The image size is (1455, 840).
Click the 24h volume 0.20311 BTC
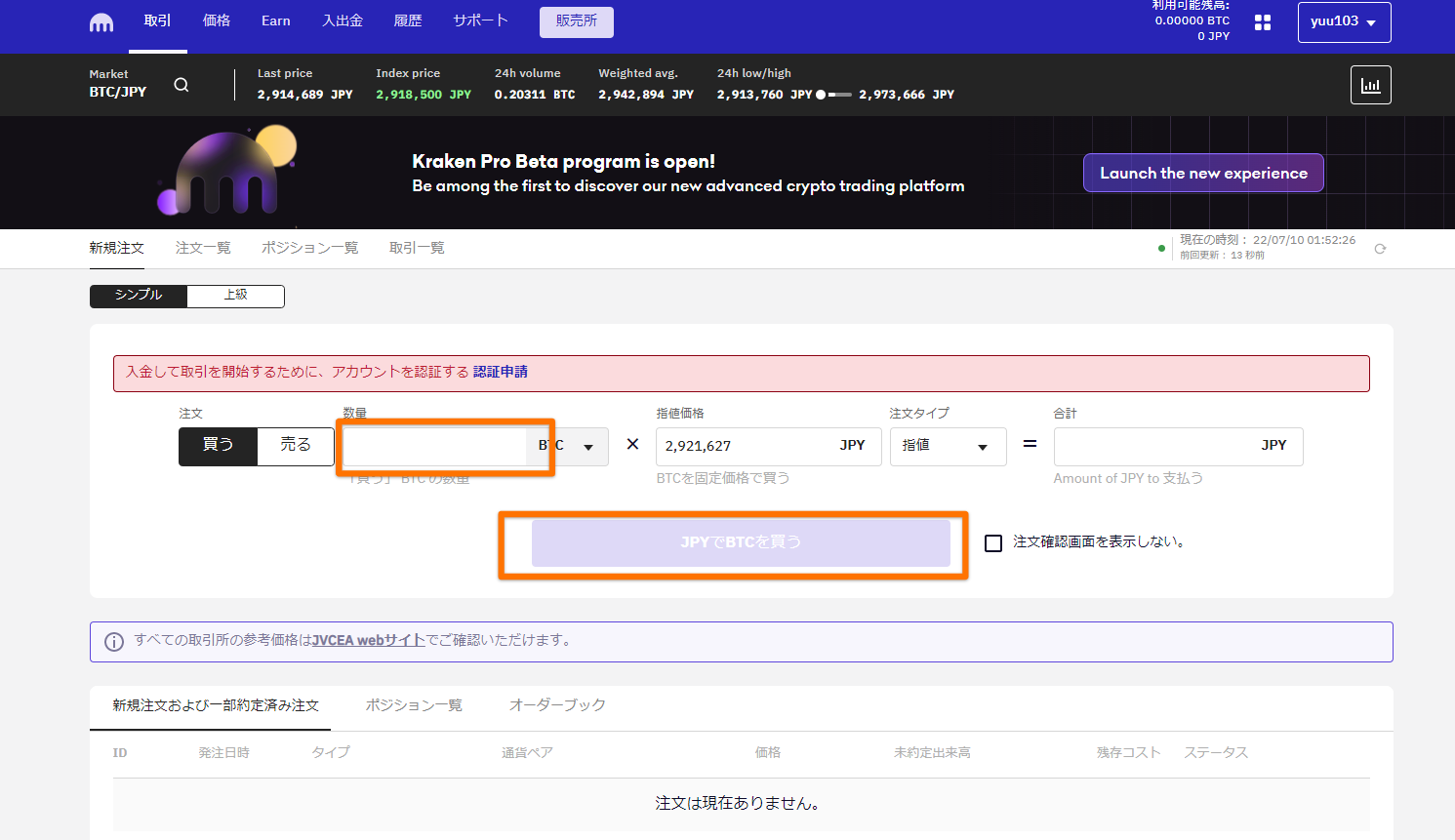click(x=535, y=95)
